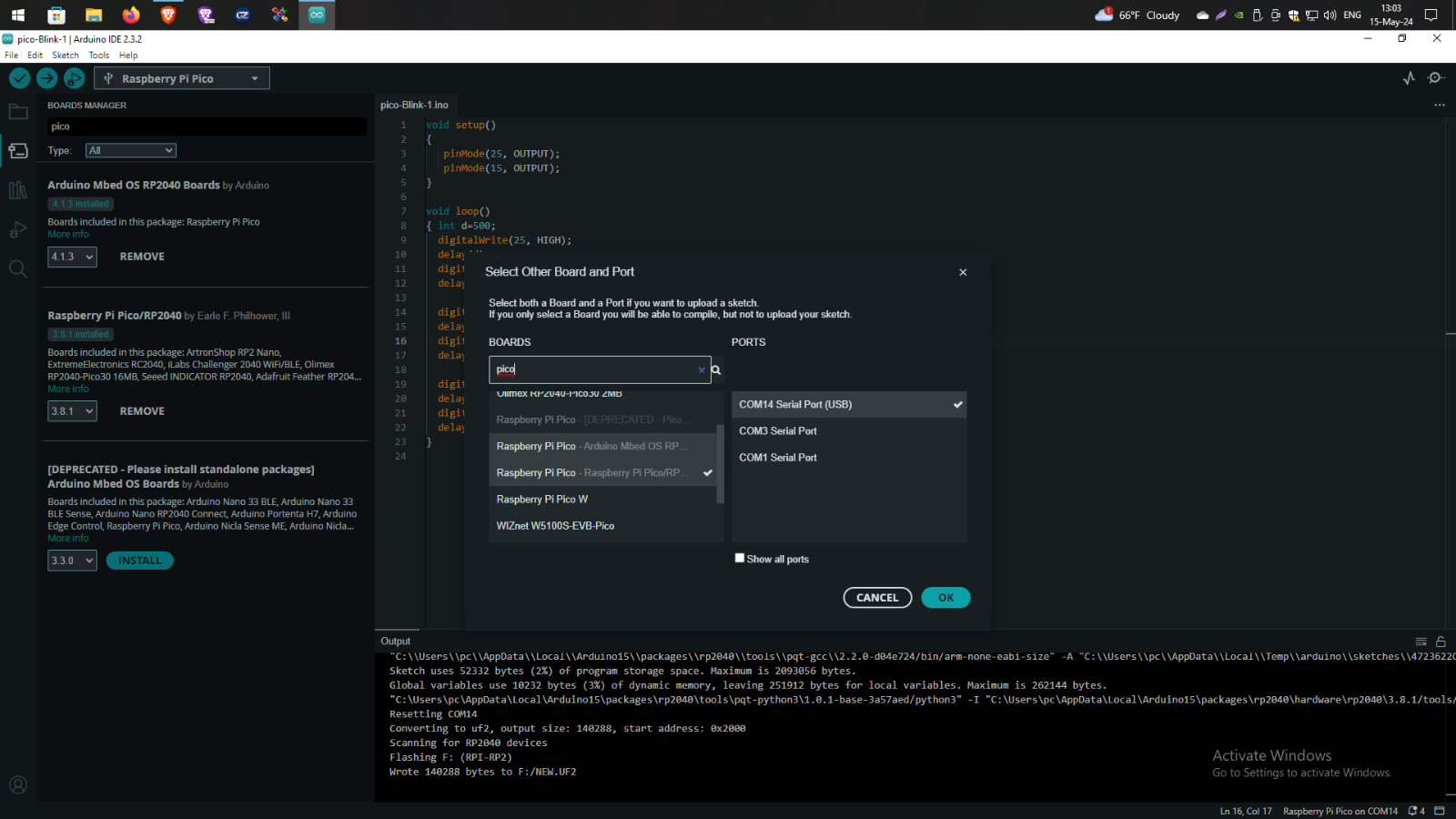Open the editor tab more-options ellipsis
1456x819 pixels.
point(1440,105)
